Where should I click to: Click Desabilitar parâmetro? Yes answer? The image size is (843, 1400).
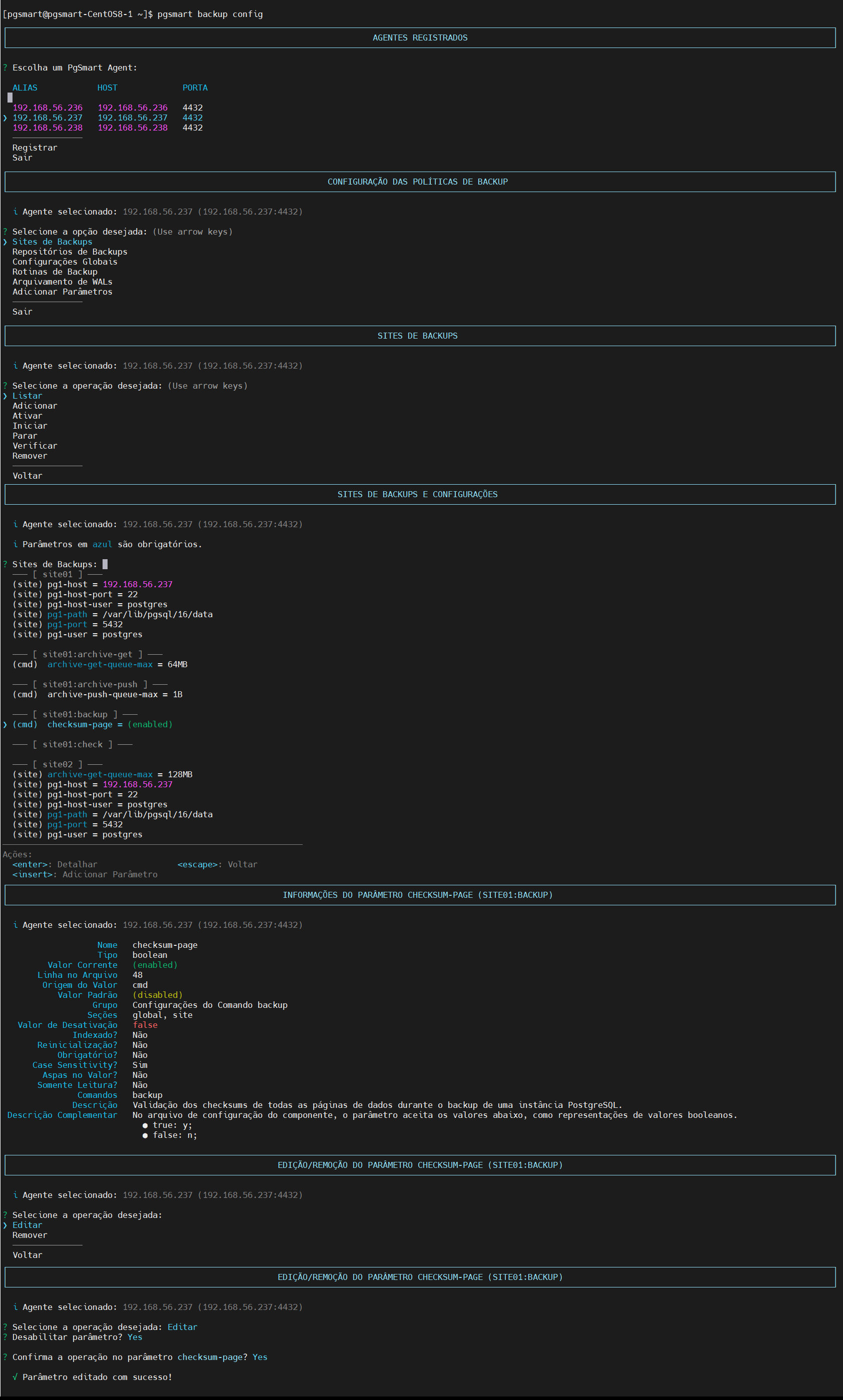click(x=135, y=1337)
